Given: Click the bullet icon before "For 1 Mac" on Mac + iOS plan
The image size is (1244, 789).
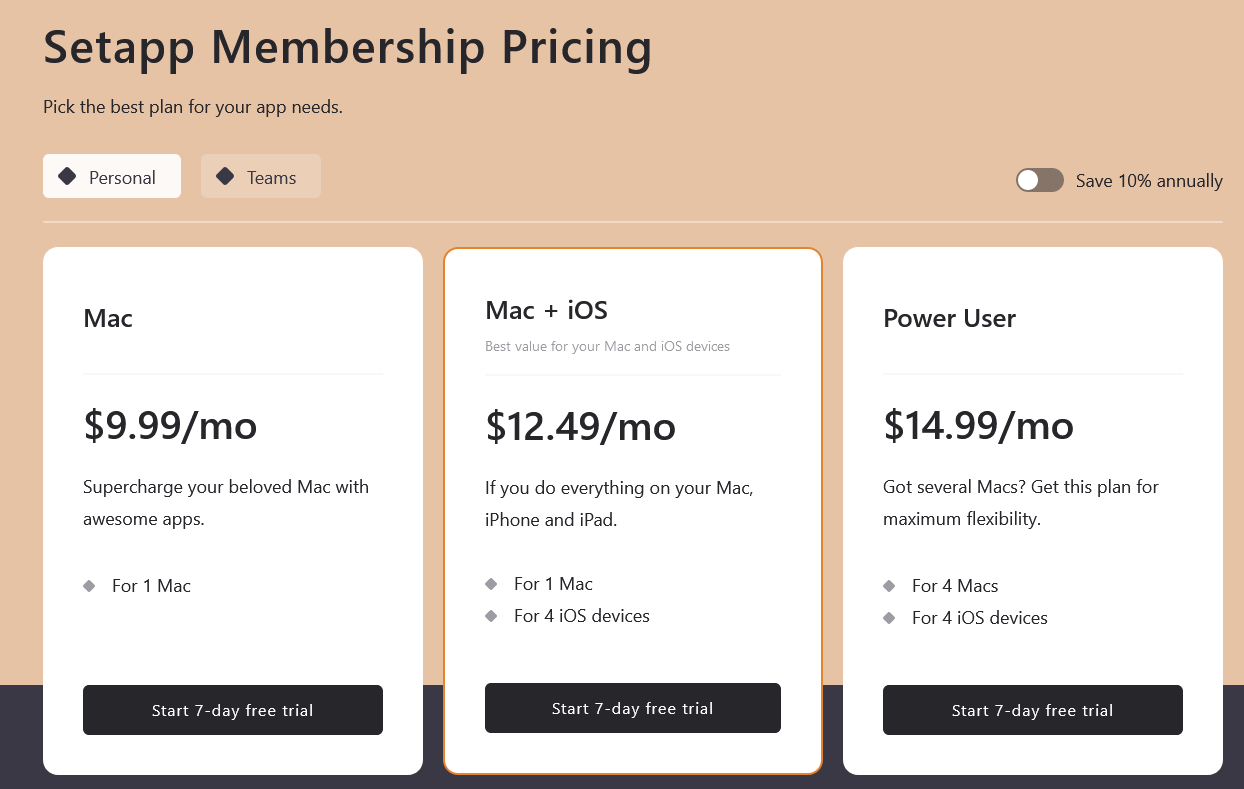Looking at the screenshot, I should [491, 584].
